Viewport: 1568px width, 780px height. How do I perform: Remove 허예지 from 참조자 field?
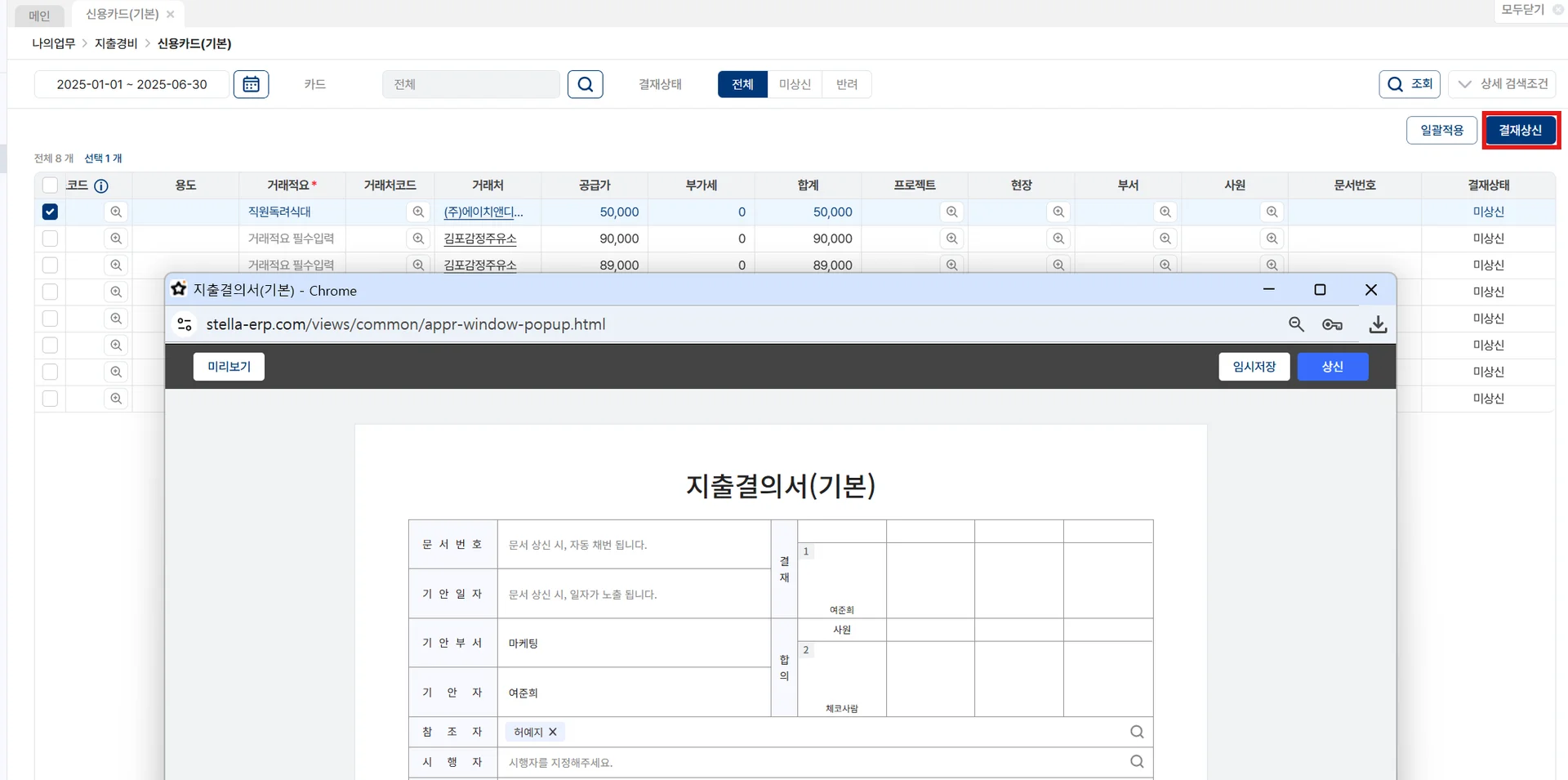click(553, 733)
